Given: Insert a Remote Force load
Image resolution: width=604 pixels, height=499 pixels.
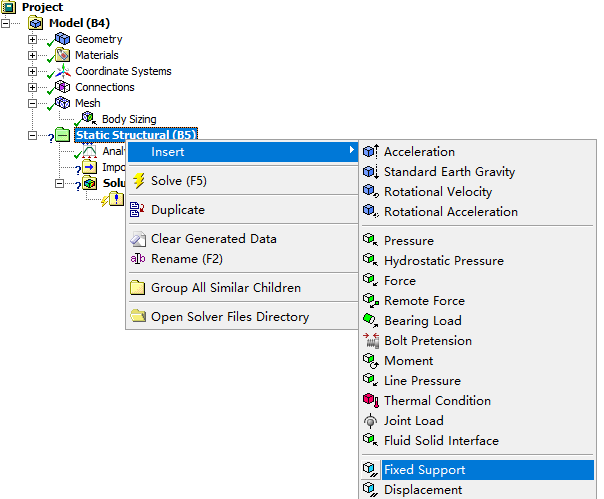Looking at the screenshot, I should coord(424,301).
